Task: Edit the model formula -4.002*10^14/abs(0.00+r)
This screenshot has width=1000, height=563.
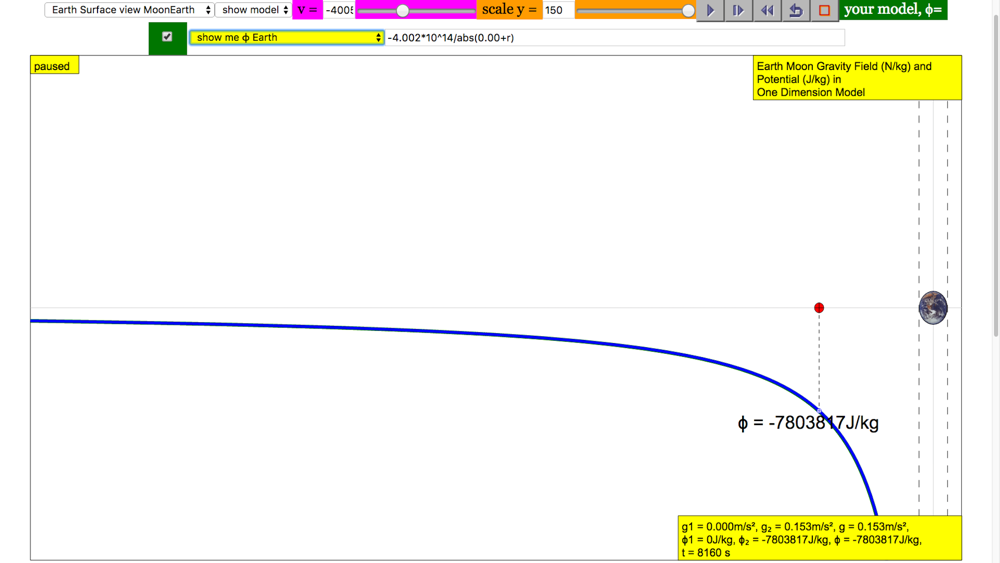Action: point(615,38)
